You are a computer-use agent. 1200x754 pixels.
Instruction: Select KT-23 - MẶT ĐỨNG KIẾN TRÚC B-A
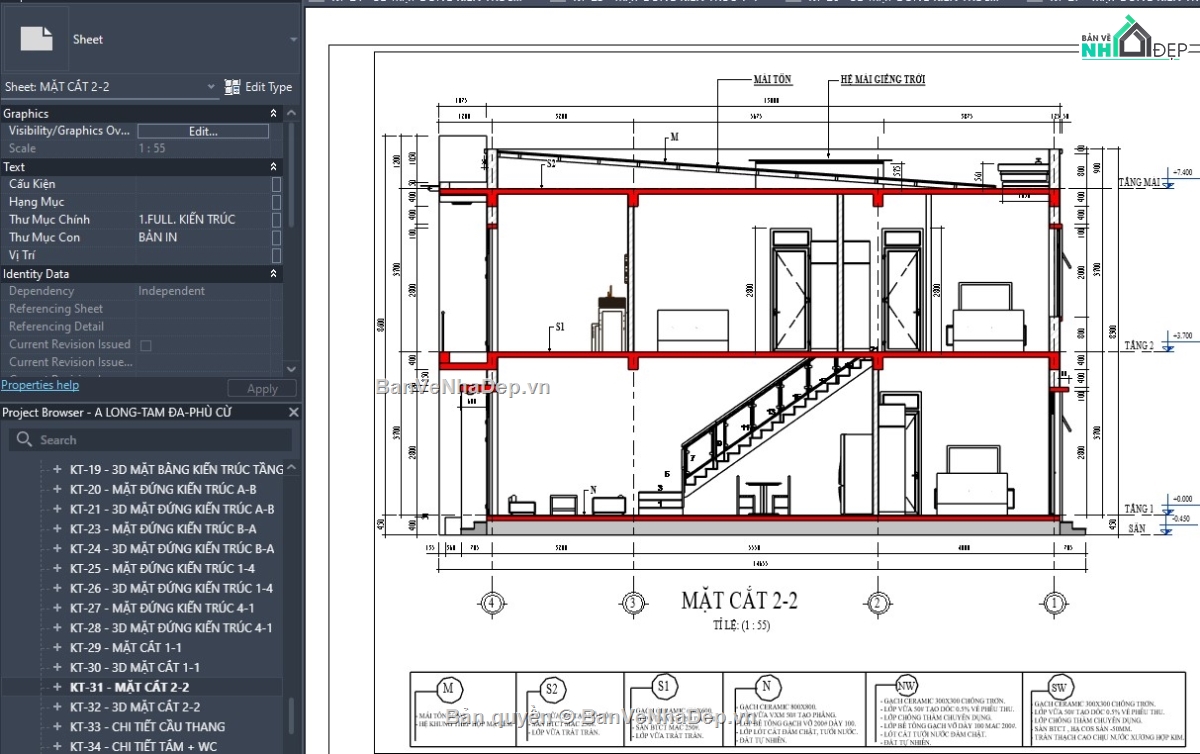[x=163, y=529]
